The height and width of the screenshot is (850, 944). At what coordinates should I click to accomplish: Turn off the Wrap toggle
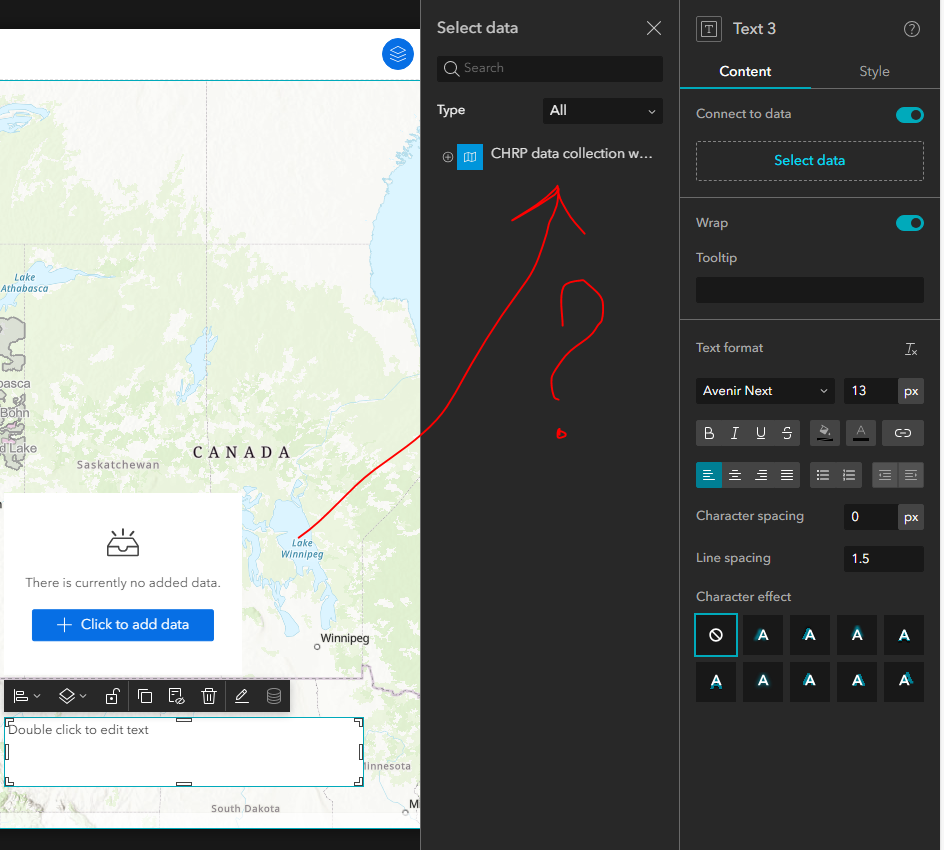pos(909,223)
